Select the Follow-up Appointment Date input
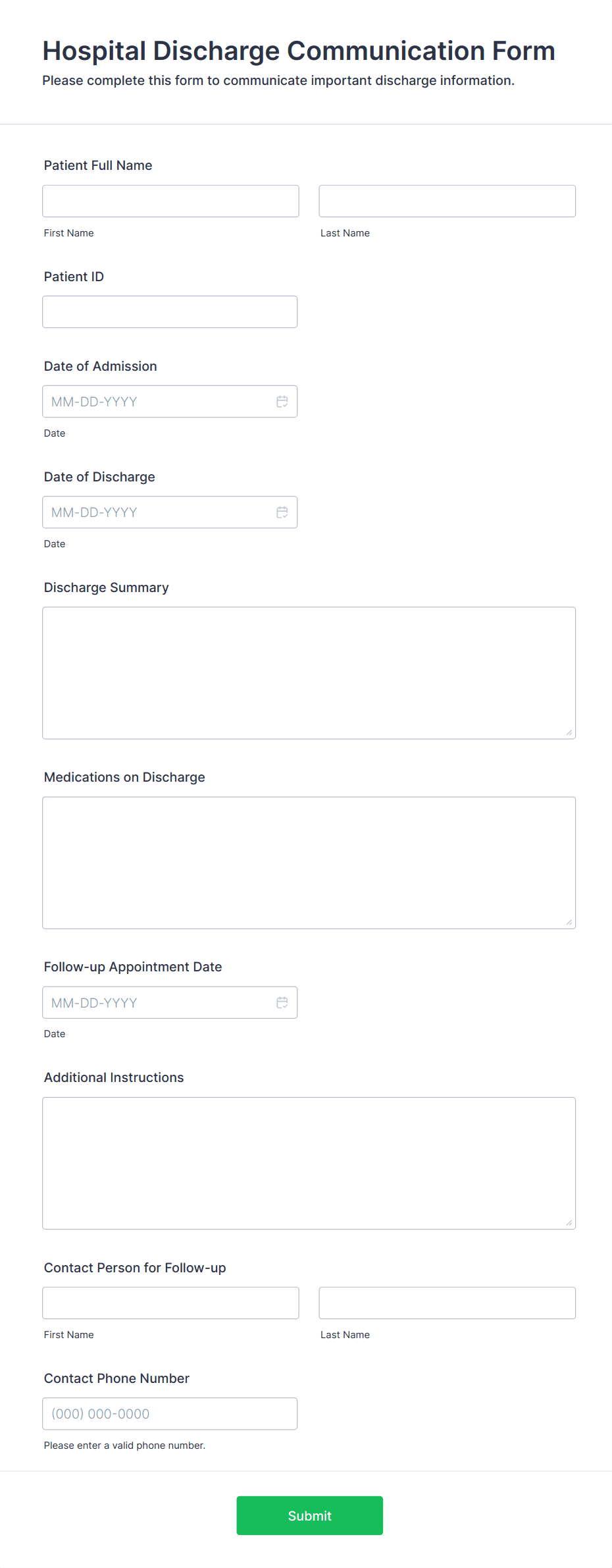Screen dimensions: 612x1568 point(151,1002)
